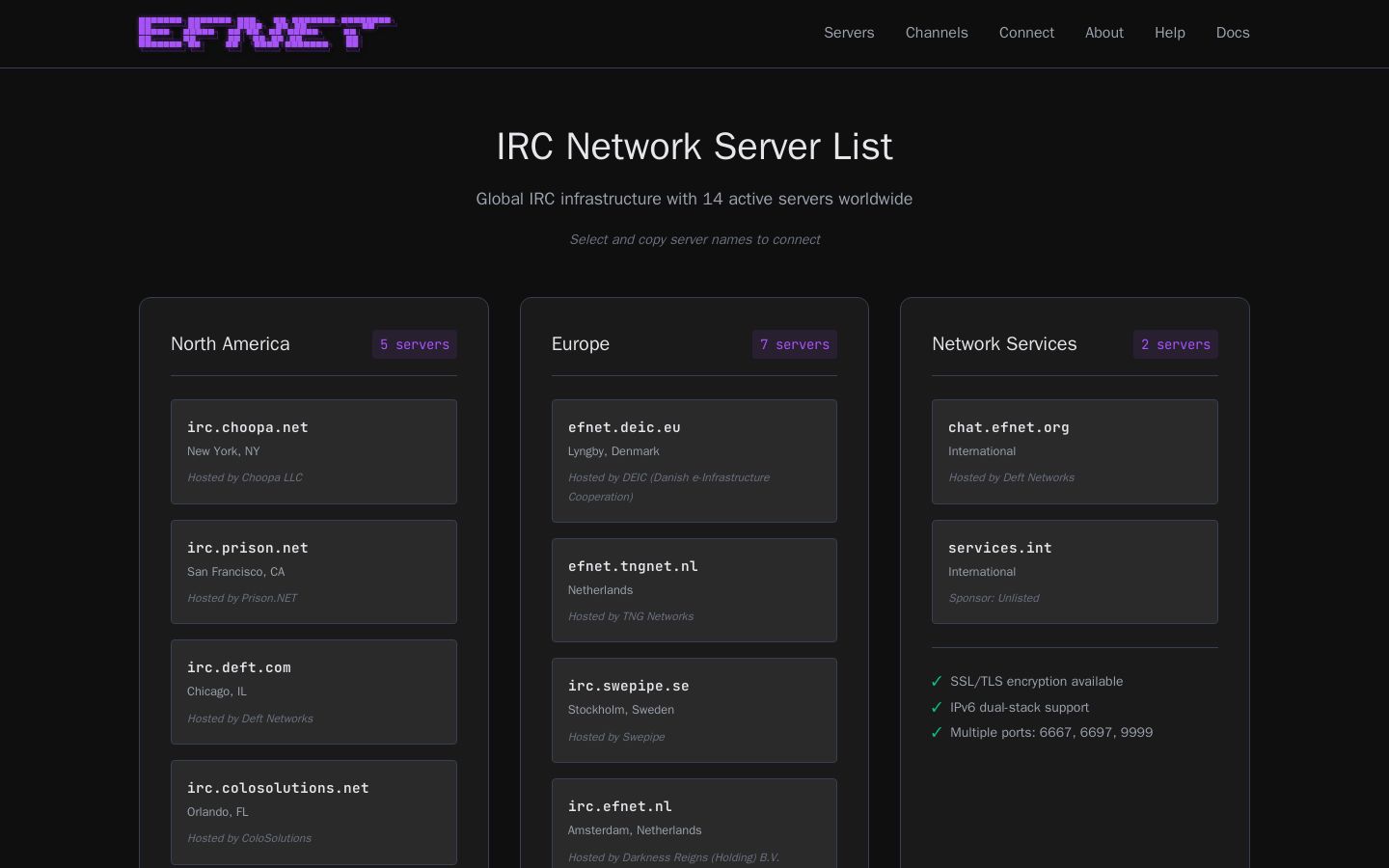1389x868 pixels.
Task: Select server name irc.choopa.net
Action: (x=248, y=427)
